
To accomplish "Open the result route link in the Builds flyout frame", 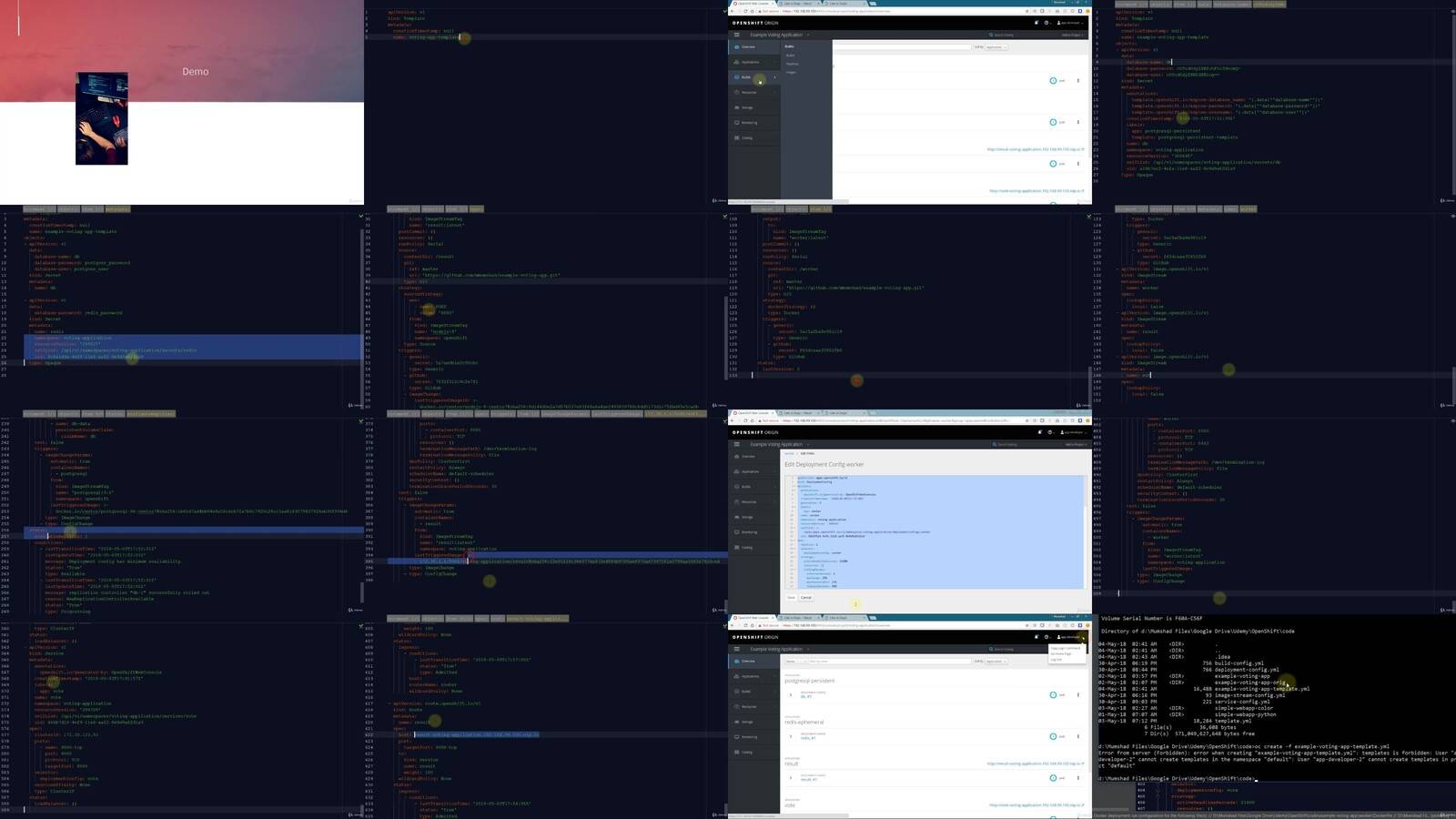I will pos(1036,149).
